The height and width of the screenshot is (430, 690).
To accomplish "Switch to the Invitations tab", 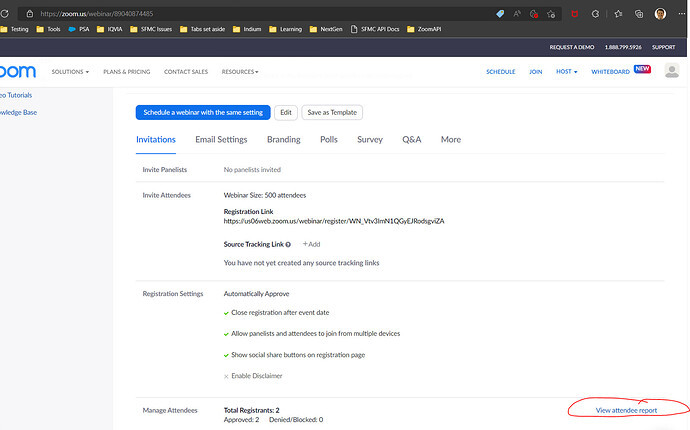I will click(156, 140).
